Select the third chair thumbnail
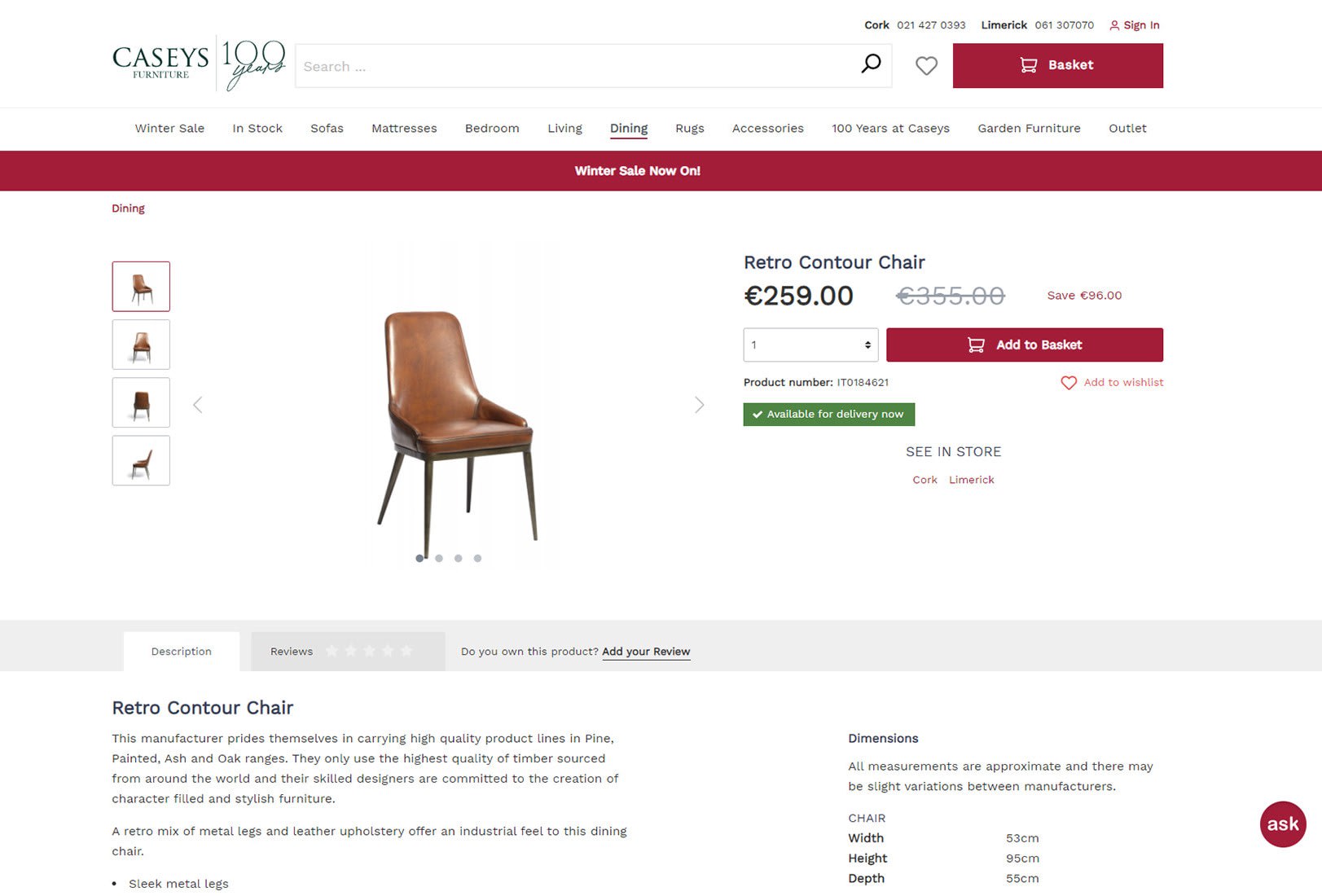Screen dimensions: 1322x896 pyautogui.click(x=141, y=402)
